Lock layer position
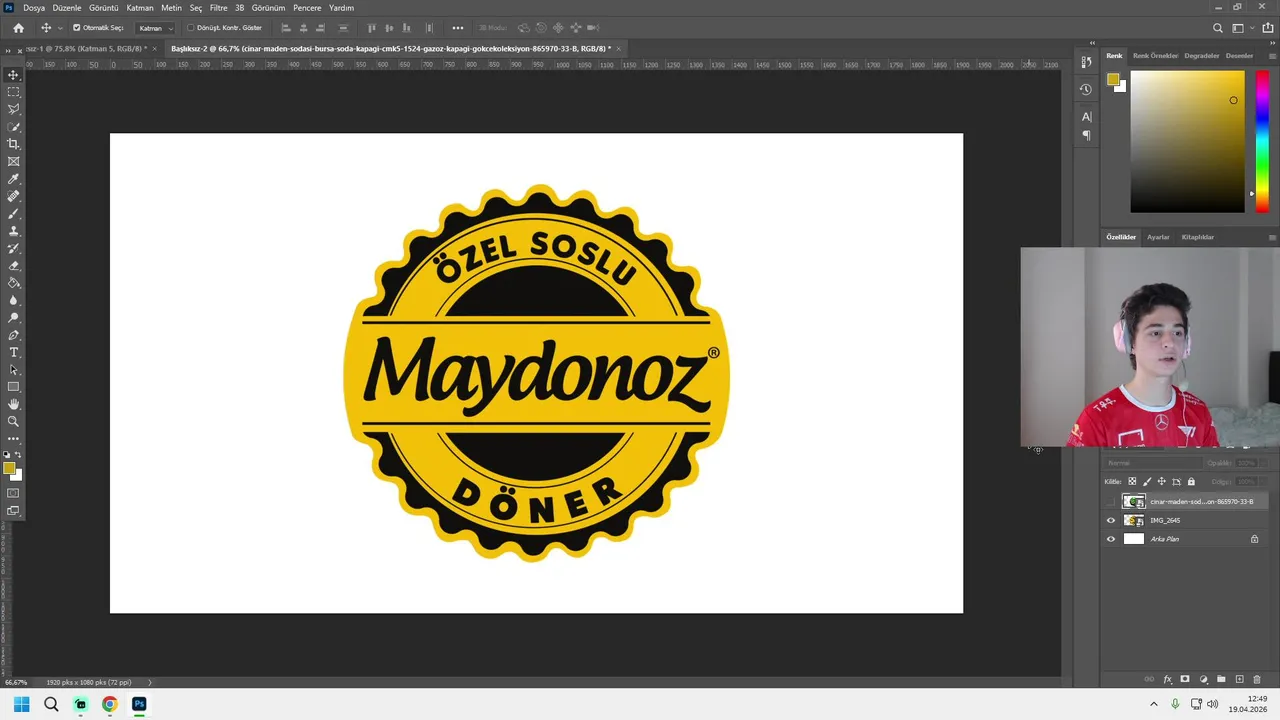 pos(1162,481)
